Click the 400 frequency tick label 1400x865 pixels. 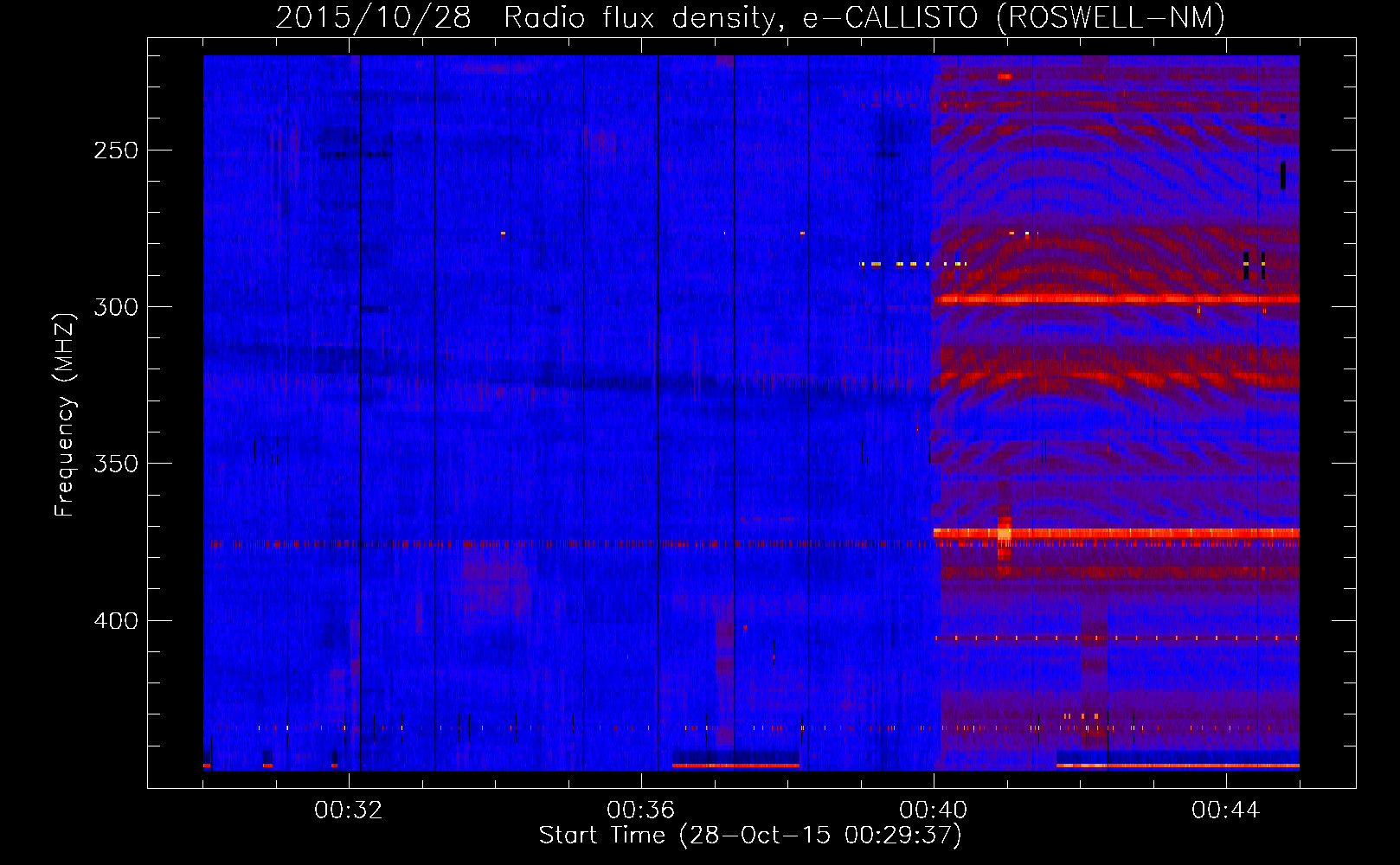coord(116,621)
